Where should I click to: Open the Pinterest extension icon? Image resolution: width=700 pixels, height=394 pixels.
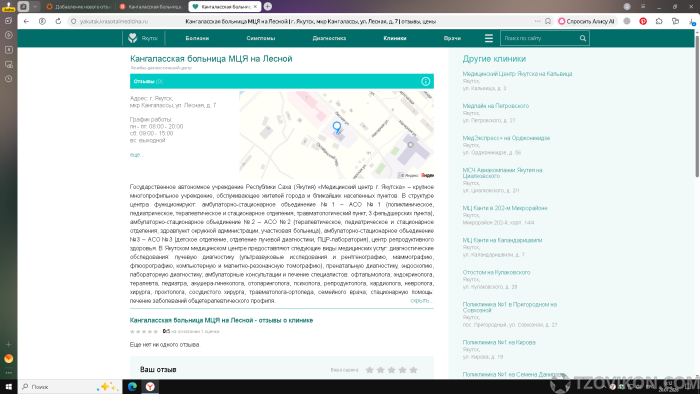[x=643, y=21]
